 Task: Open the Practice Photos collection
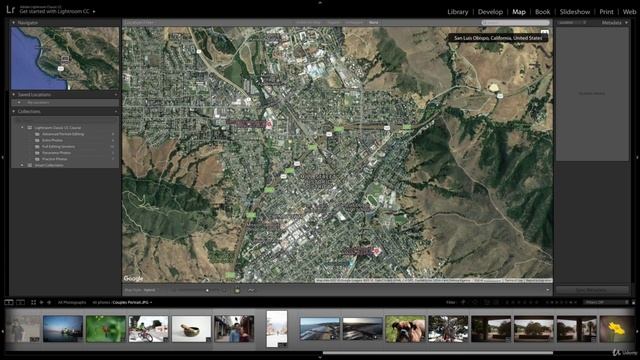tap(54, 159)
